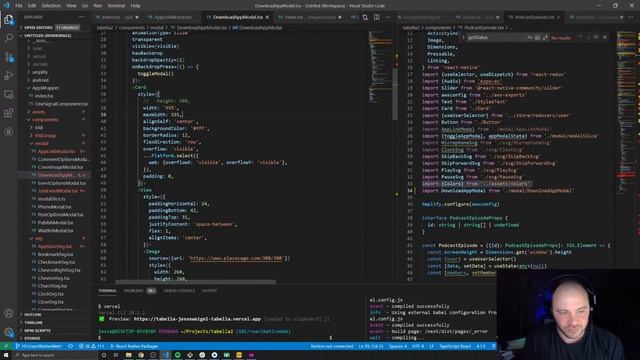Click the UTF-8 encoding in the status bar
640x360 pixels.
418,346
